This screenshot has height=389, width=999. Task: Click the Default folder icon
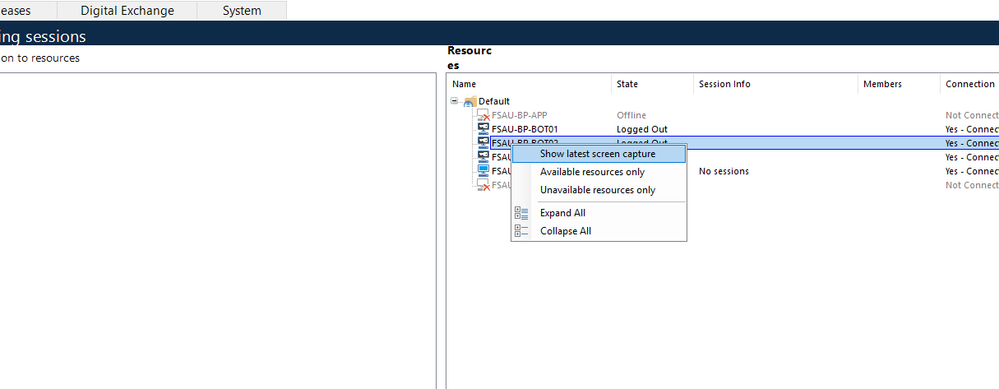(x=470, y=101)
